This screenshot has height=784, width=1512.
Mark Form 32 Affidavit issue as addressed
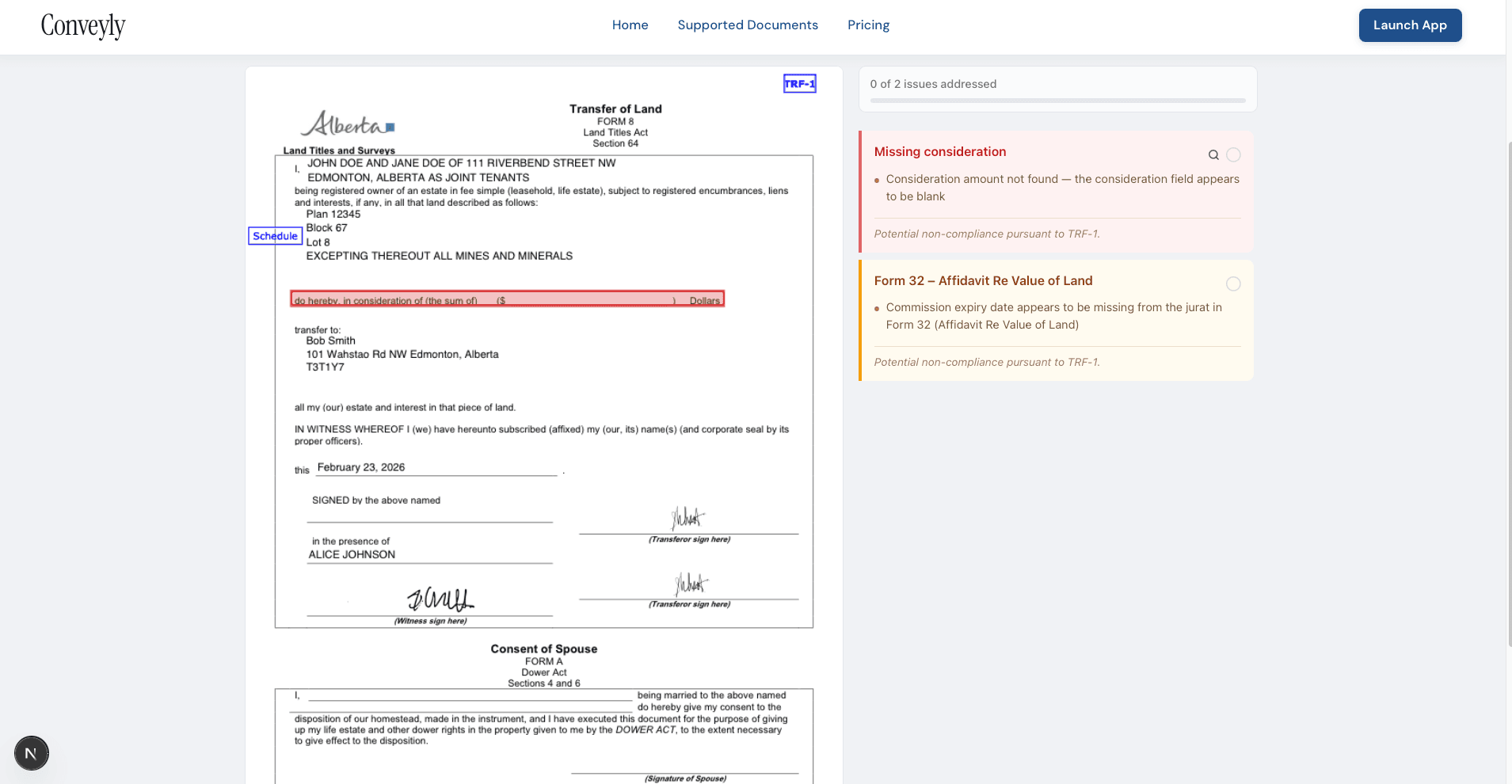pos(1233,284)
